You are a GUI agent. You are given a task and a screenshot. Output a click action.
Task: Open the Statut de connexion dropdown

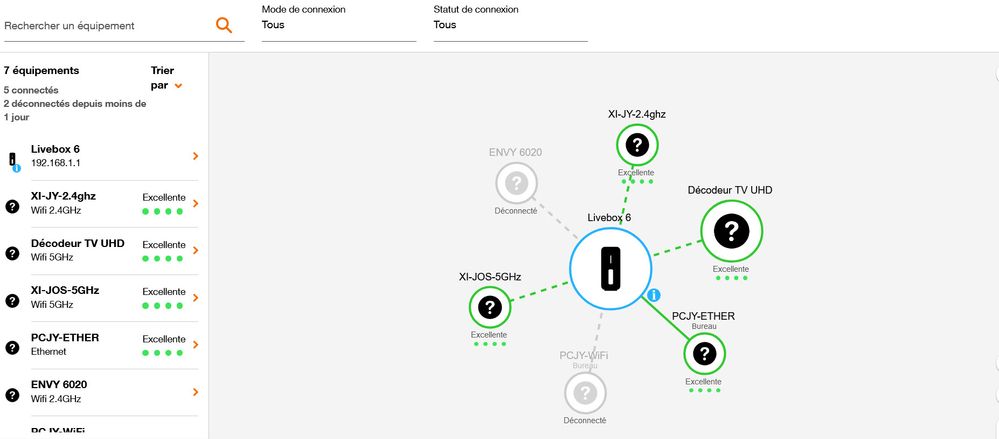(x=510, y=25)
